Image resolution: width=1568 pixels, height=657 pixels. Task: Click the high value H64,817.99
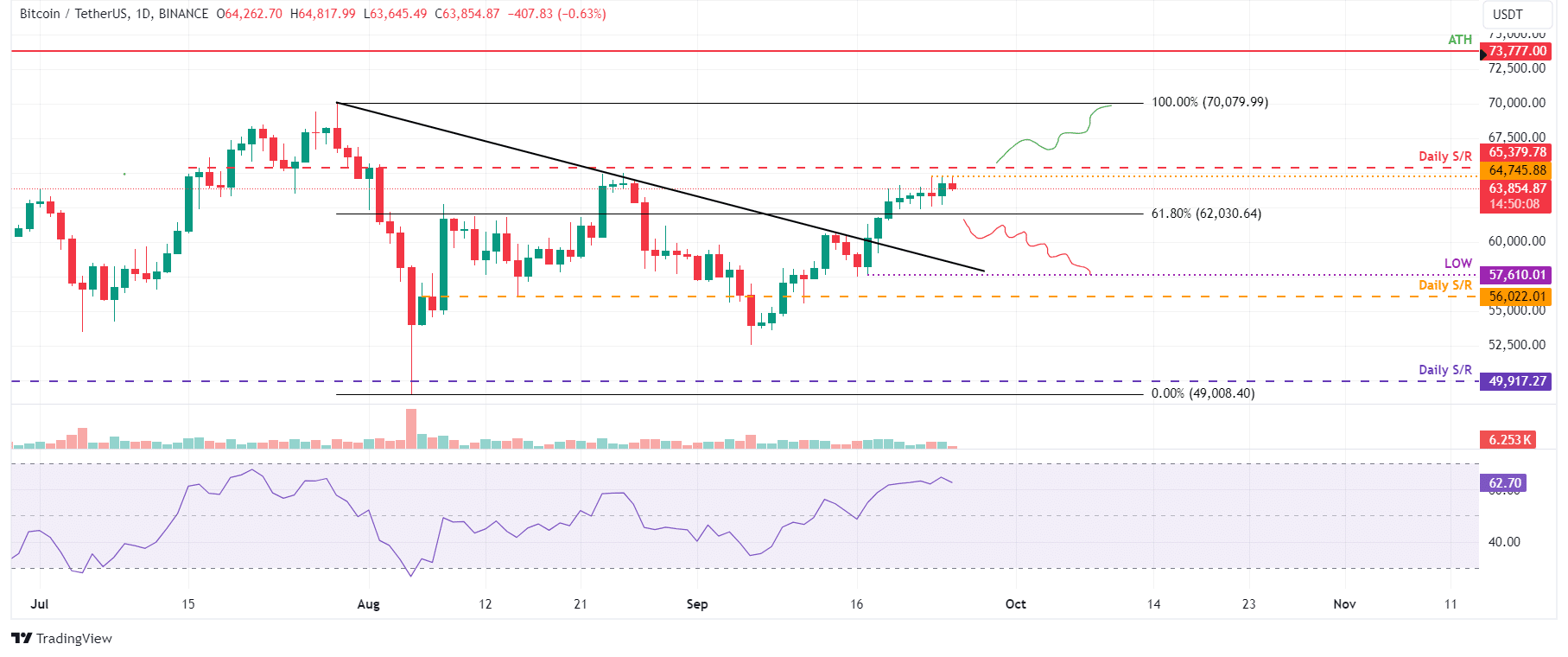322,14
